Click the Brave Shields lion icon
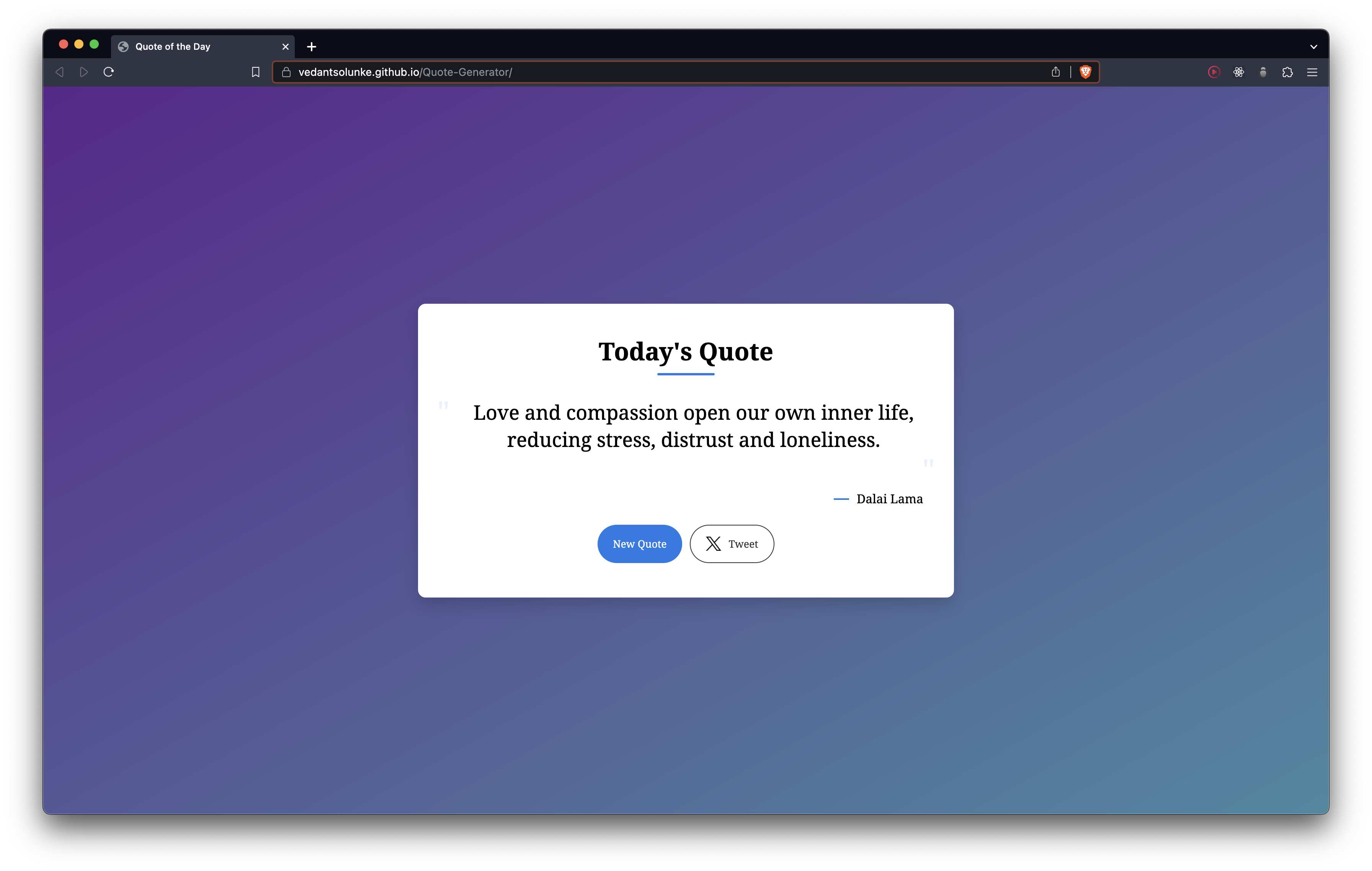The height and width of the screenshot is (871, 1372). 1085,72
